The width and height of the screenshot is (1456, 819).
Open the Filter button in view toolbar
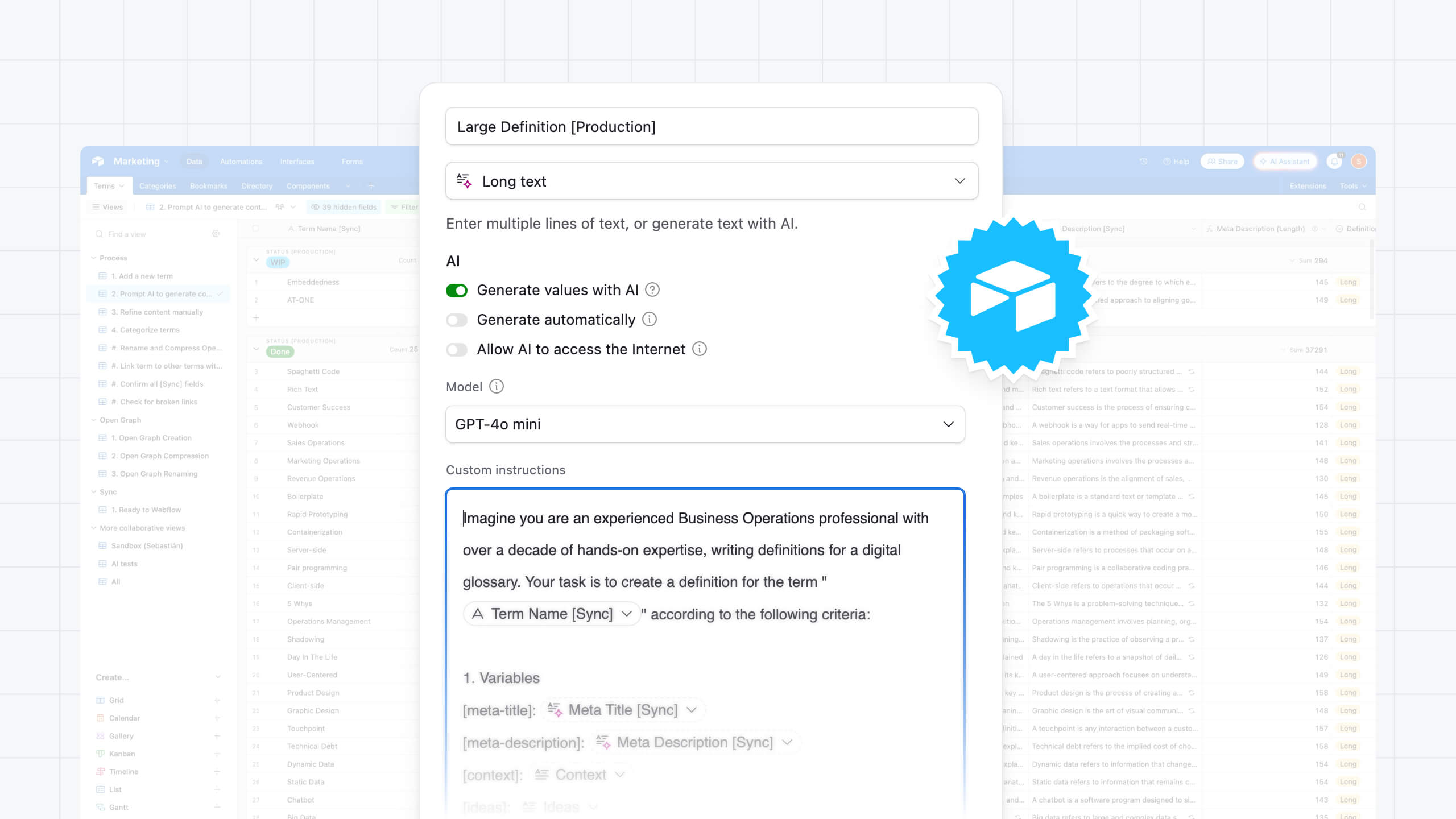[x=404, y=207]
